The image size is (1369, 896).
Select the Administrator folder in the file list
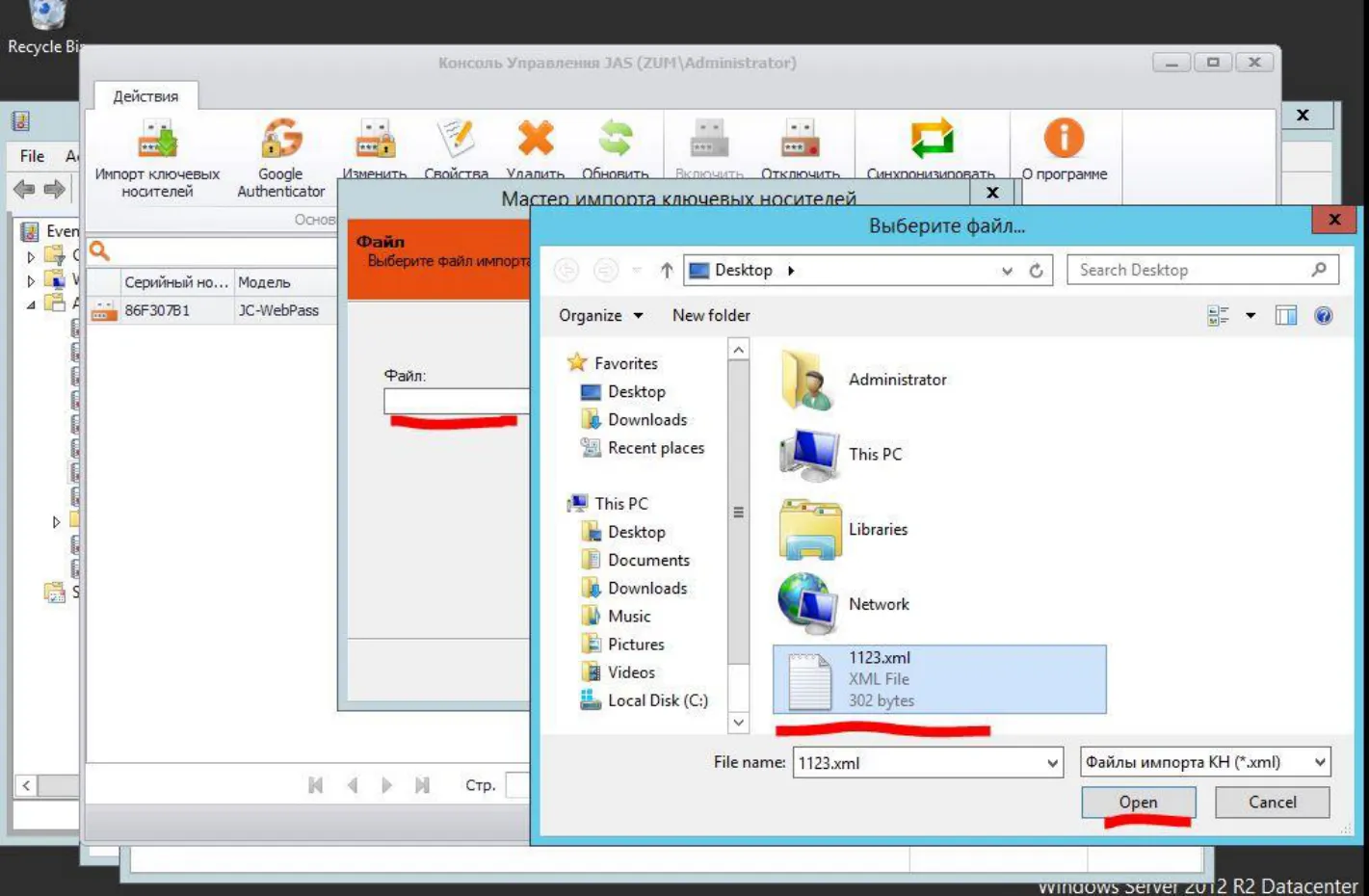click(864, 380)
